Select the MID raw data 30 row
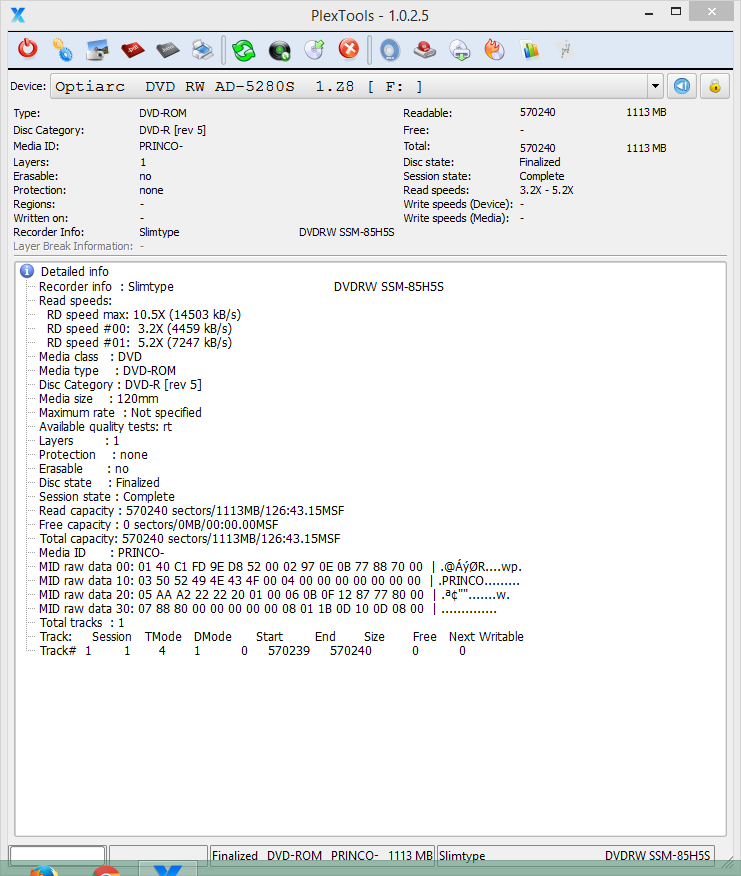The image size is (741, 876). point(268,608)
